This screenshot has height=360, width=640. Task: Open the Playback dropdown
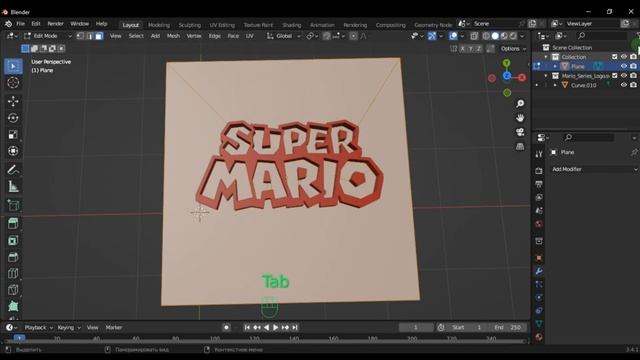(x=38, y=327)
